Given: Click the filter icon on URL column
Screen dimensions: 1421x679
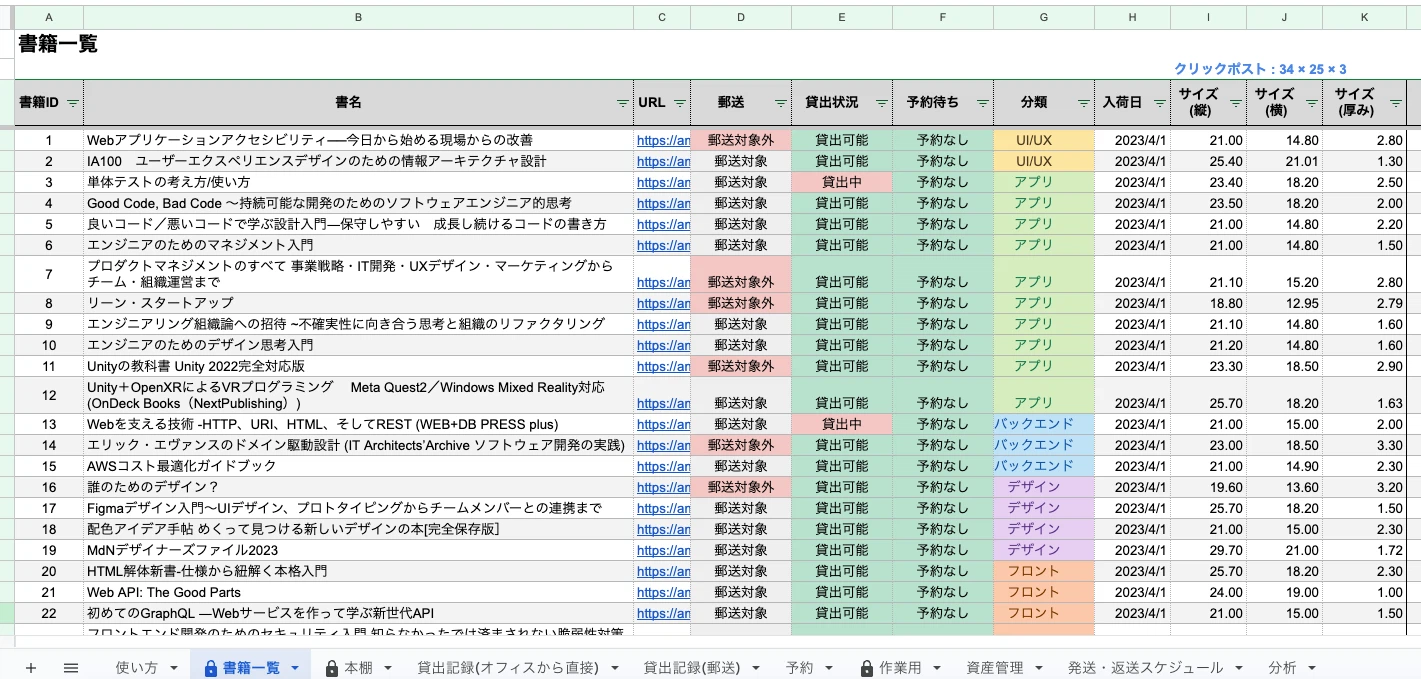Looking at the screenshot, I should 681,102.
